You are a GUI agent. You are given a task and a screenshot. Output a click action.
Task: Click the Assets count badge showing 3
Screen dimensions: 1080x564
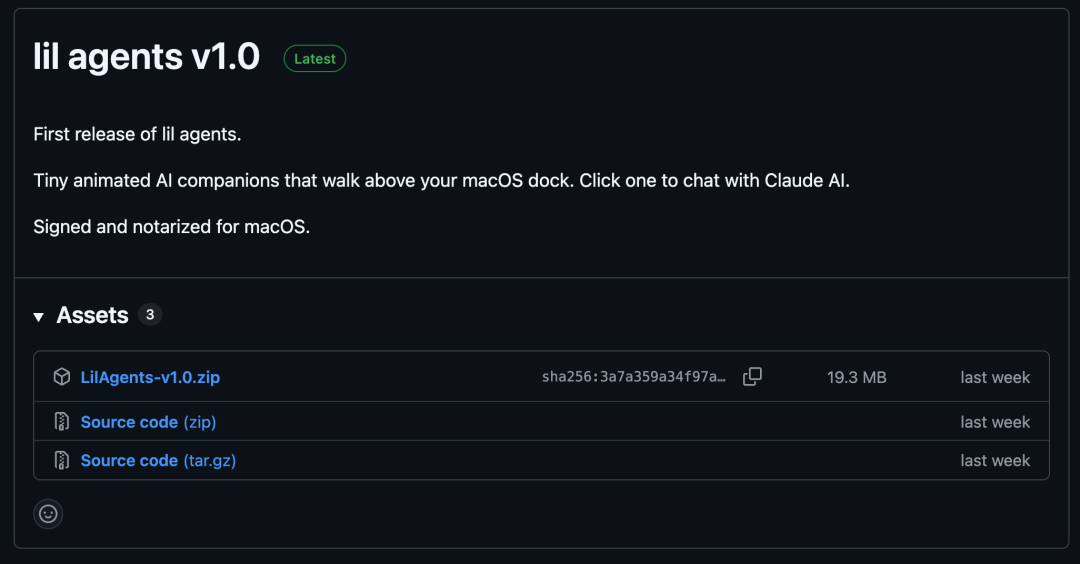pos(150,315)
